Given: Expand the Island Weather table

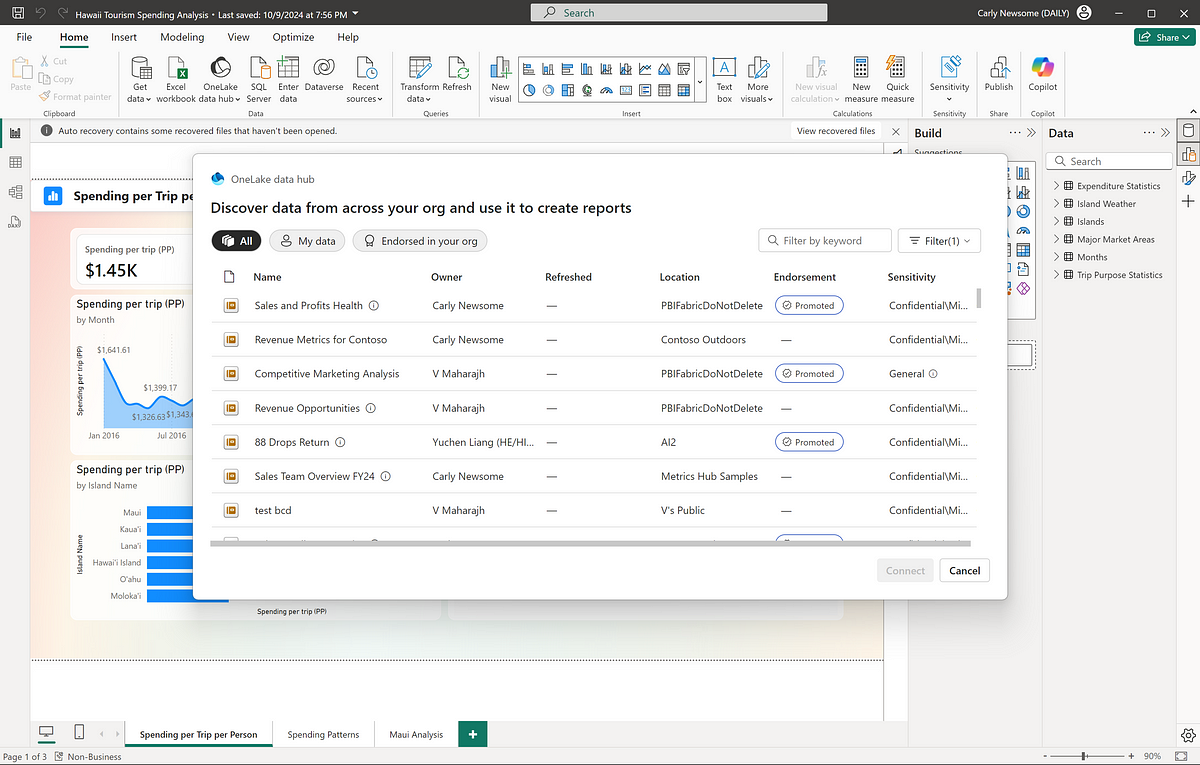Looking at the screenshot, I should point(1056,204).
